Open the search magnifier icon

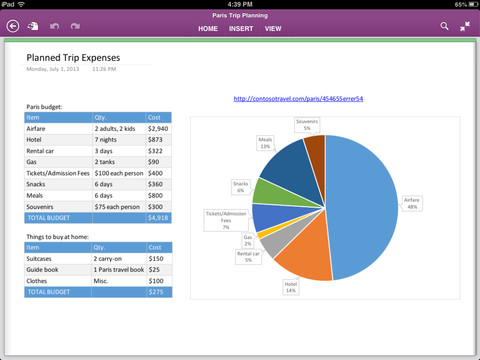coord(444,26)
